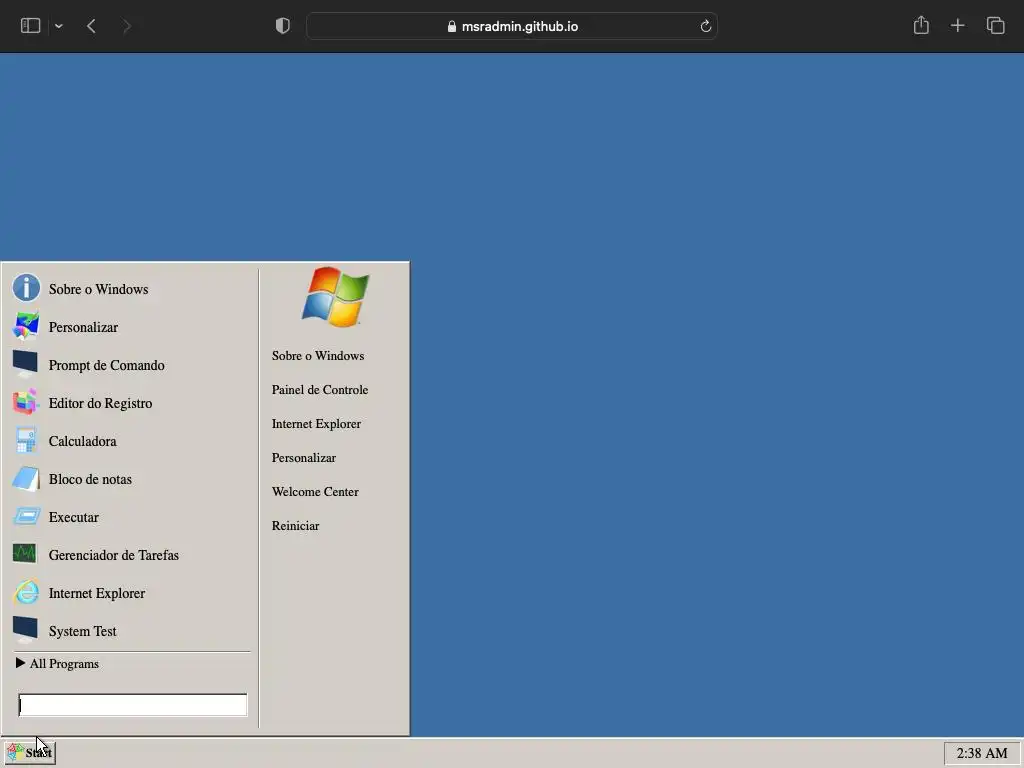Open the Gerenciador de Tarefas graph icon
This screenshot has height=768, width=1024.
point(26,554)
